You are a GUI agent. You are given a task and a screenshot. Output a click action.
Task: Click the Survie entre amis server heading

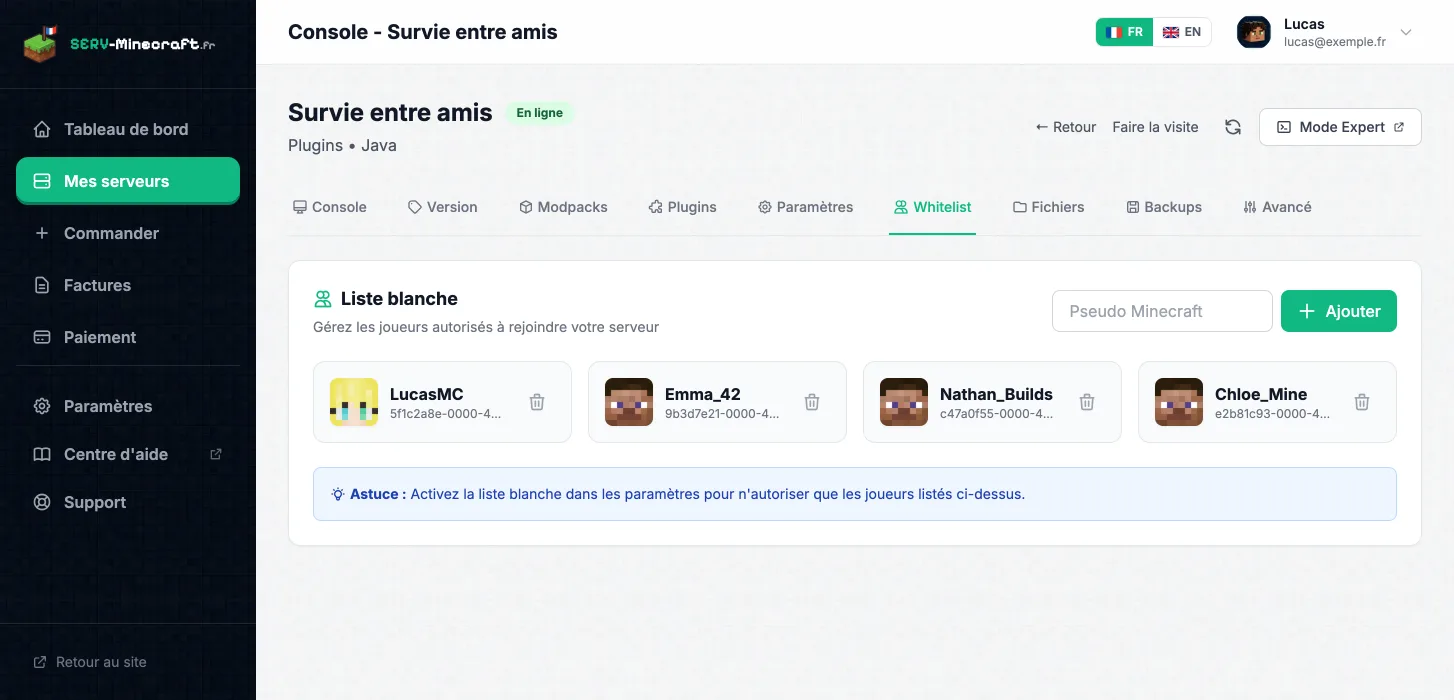click(390, 112)
